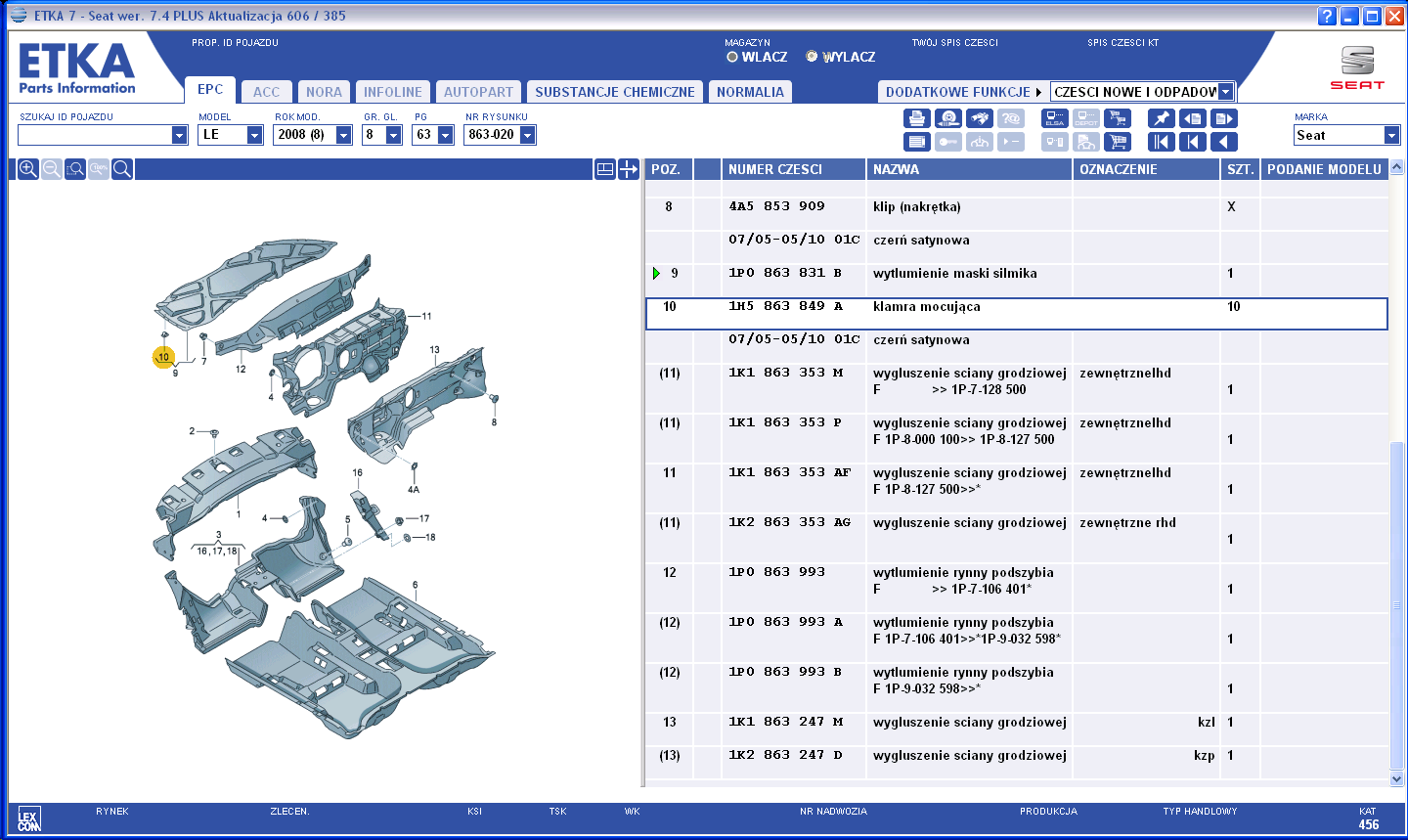The image size is (1408, 840).
Task: Click the move splitter arrows icon
Action: point(629,169)
